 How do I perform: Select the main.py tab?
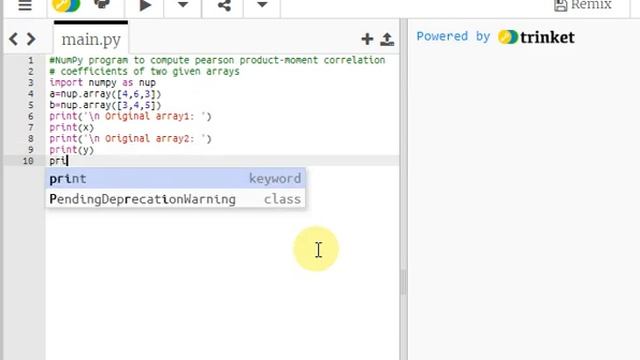pyautogui.click(x=91, y=40)
